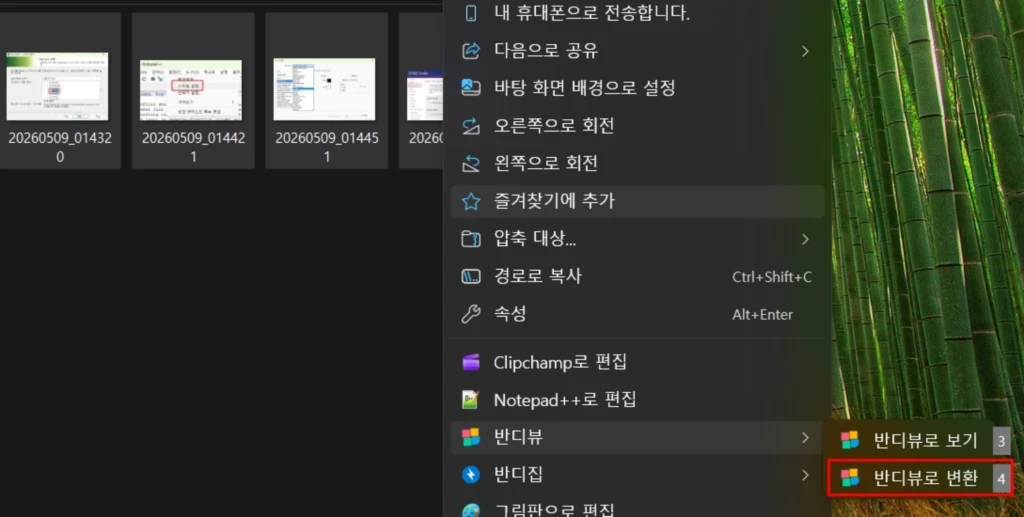
Task: Click the file name 20260509_014320
Action: click(x=59, y=148)
